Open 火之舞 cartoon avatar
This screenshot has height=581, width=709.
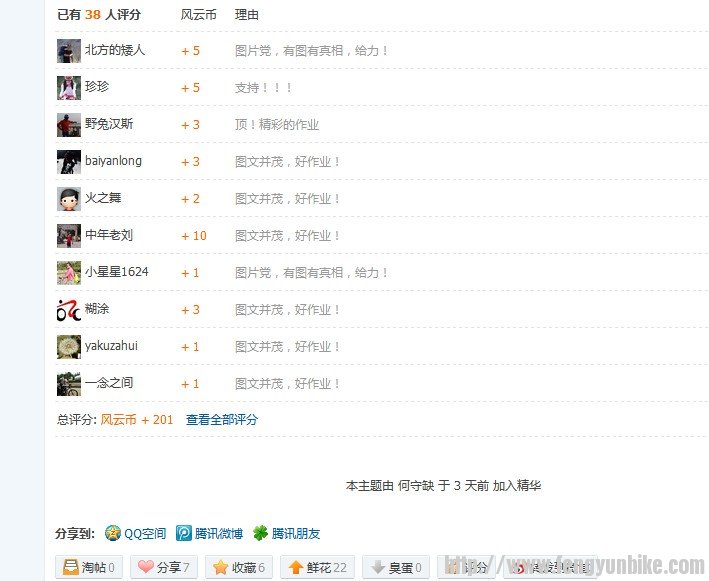coord(69,199)
